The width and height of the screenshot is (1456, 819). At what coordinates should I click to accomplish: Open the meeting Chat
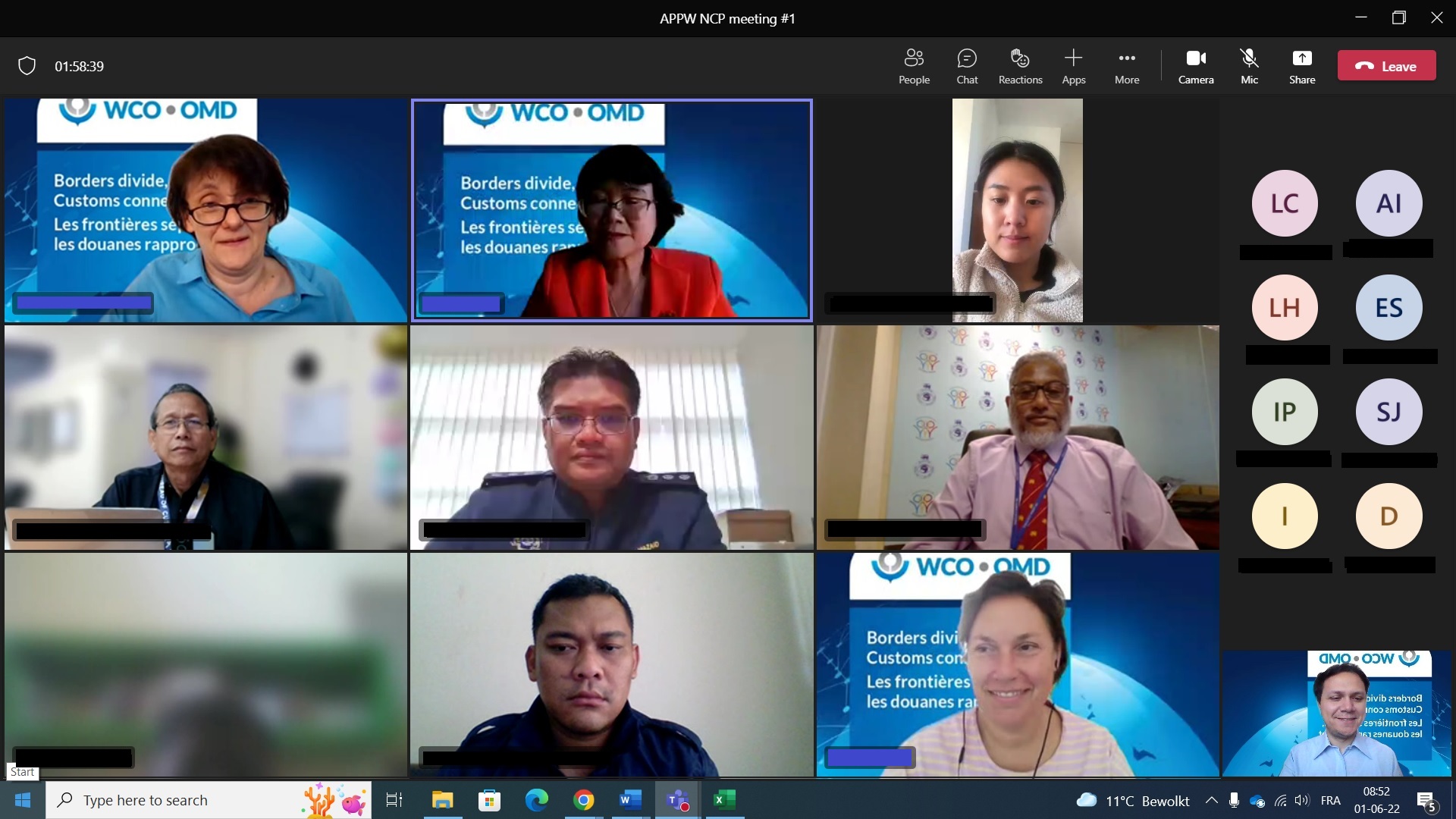point(967,67)
